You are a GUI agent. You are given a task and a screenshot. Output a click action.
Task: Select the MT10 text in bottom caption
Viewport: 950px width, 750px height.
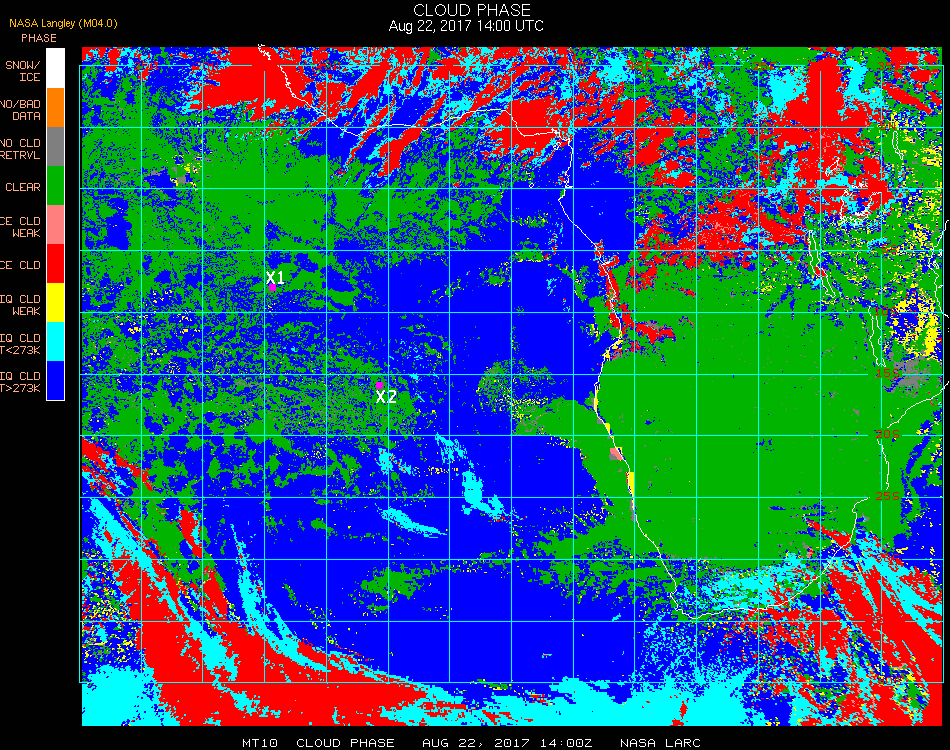[260, 743]
